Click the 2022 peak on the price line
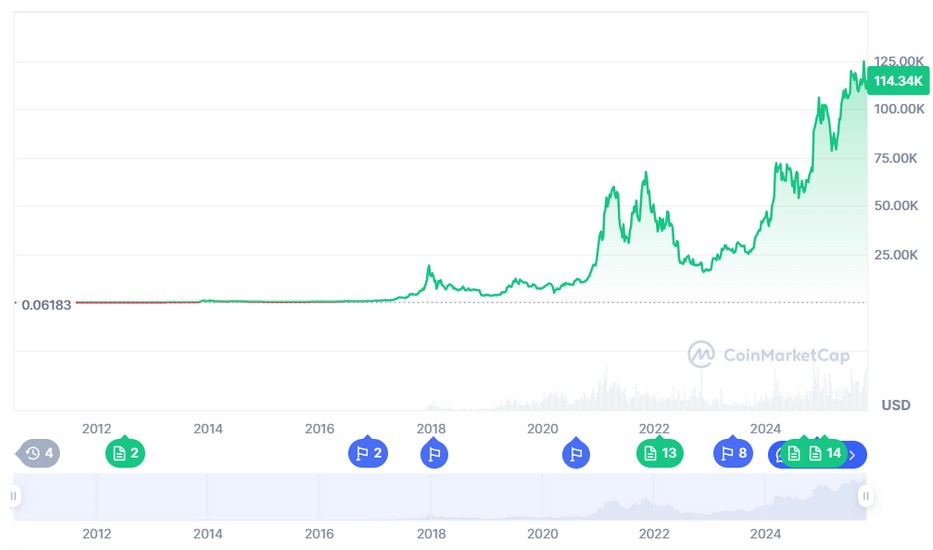The width and height of the screenshot is (933, 550). pos(646,174)
